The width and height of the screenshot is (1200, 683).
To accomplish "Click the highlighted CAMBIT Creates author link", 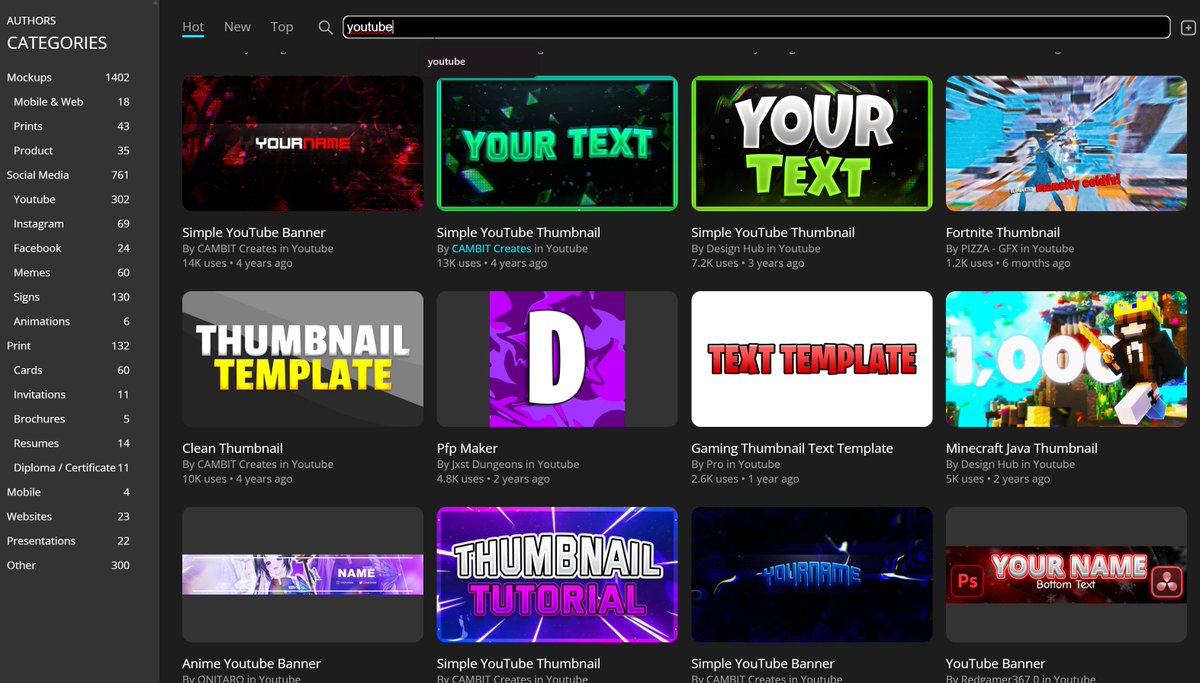I will tap(491, 249).
